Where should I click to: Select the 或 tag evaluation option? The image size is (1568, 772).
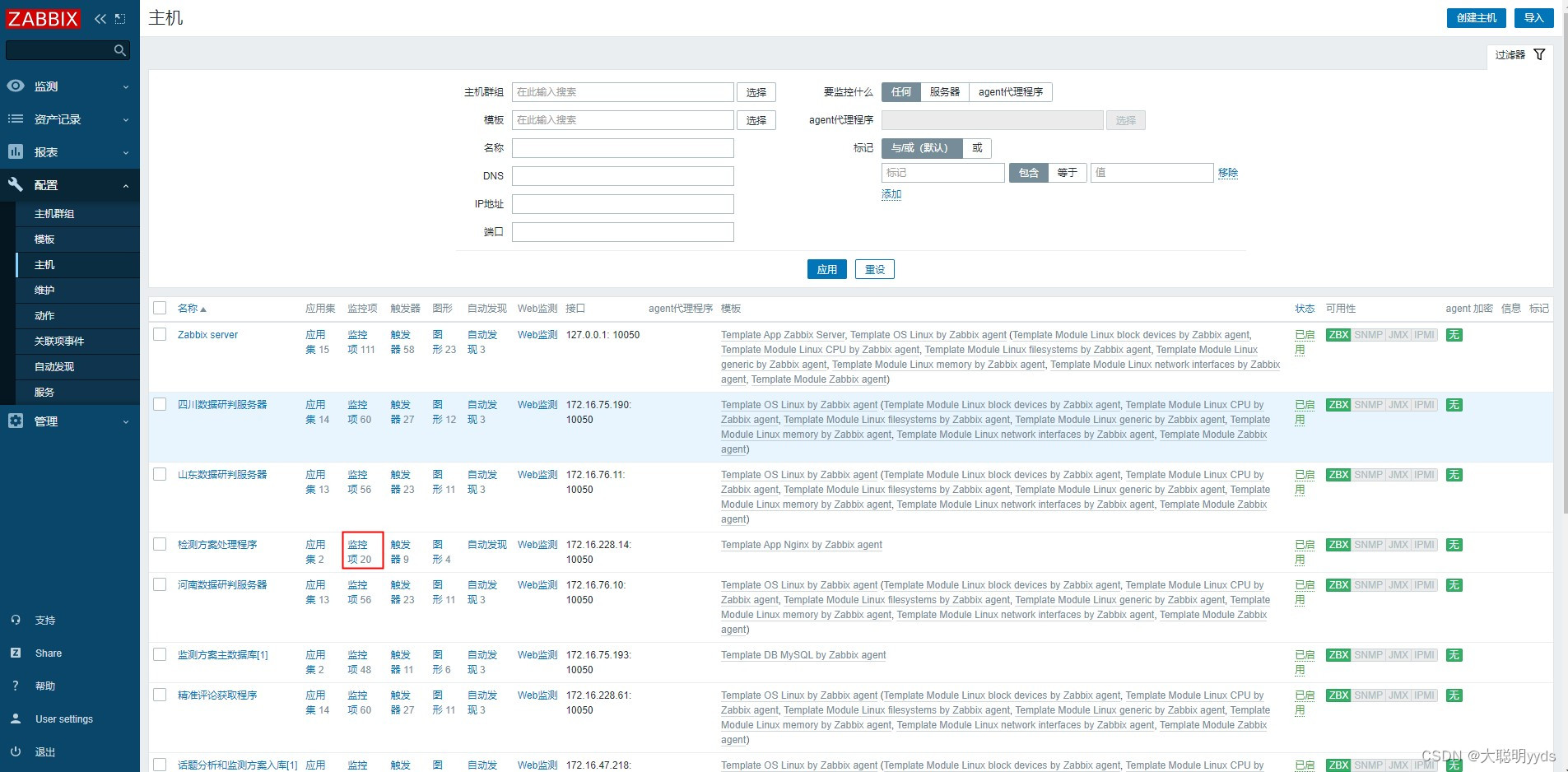(977, 148)
